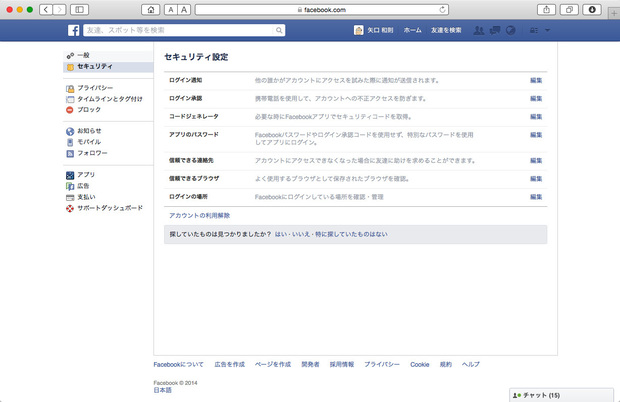Open ページを作成 footer link

pos(273,364)
